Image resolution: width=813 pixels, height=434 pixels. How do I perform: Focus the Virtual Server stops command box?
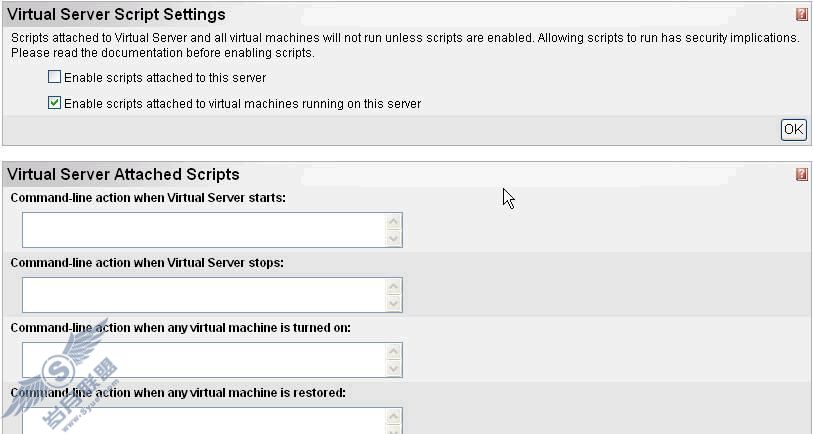[x=212, y=295]
